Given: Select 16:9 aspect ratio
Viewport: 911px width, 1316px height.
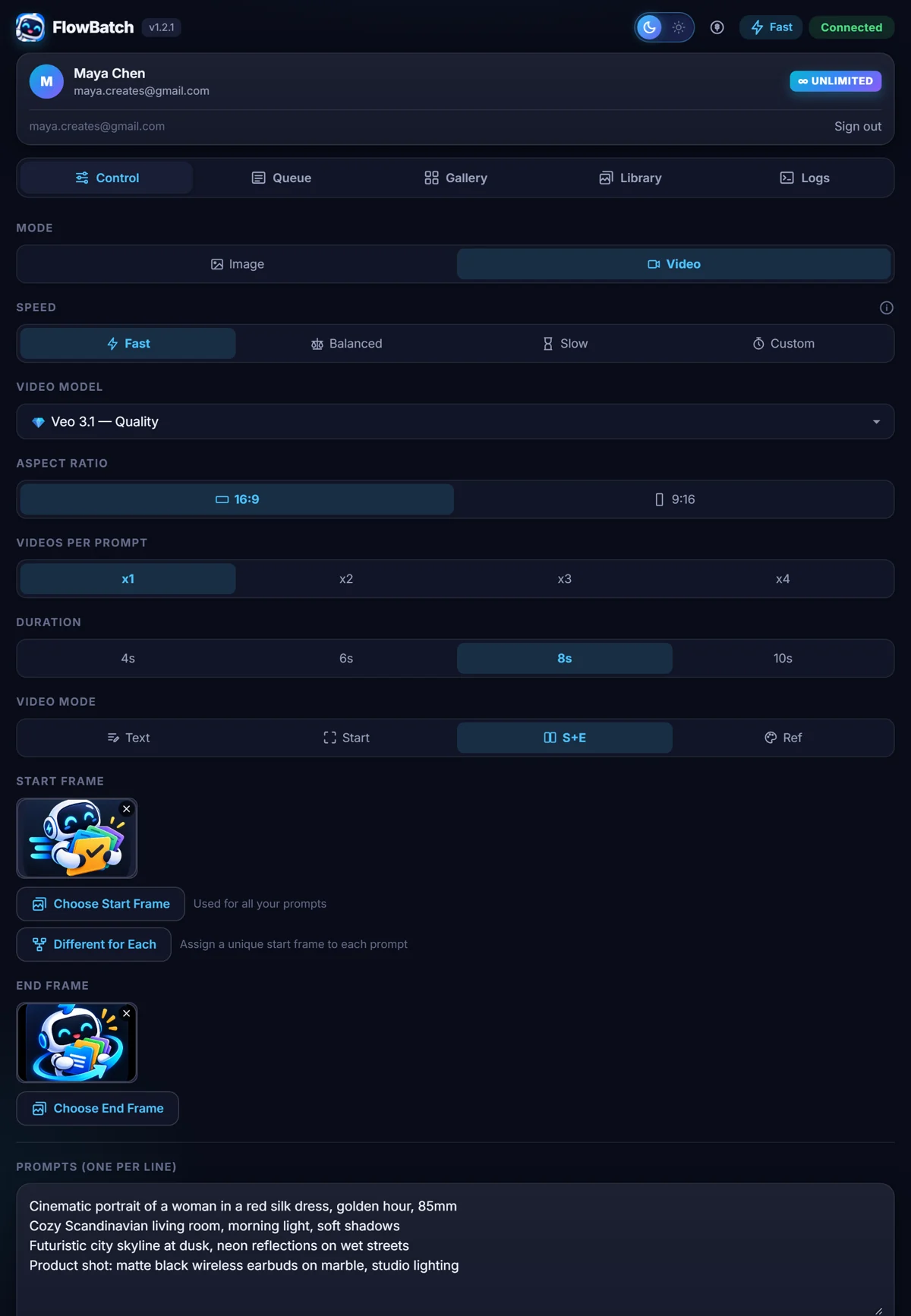Looking at the screenshot, I should pos(238,499).
